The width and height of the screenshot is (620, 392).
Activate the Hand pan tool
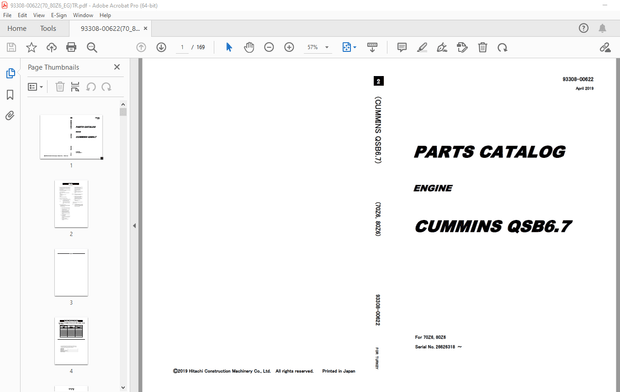click(249, 47)
